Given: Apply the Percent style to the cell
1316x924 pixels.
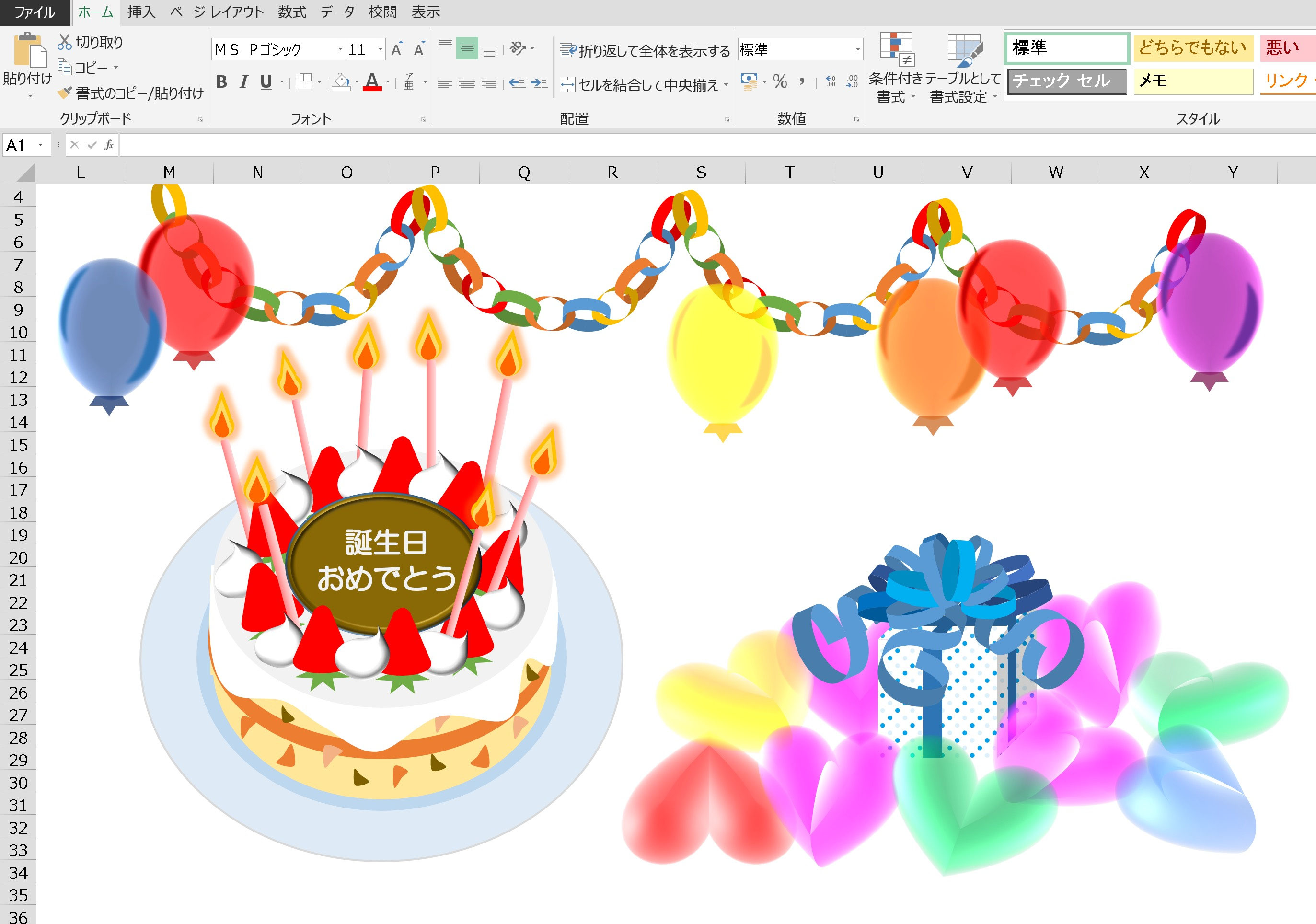Looking at the screenshot, I should tap(780, 82).
